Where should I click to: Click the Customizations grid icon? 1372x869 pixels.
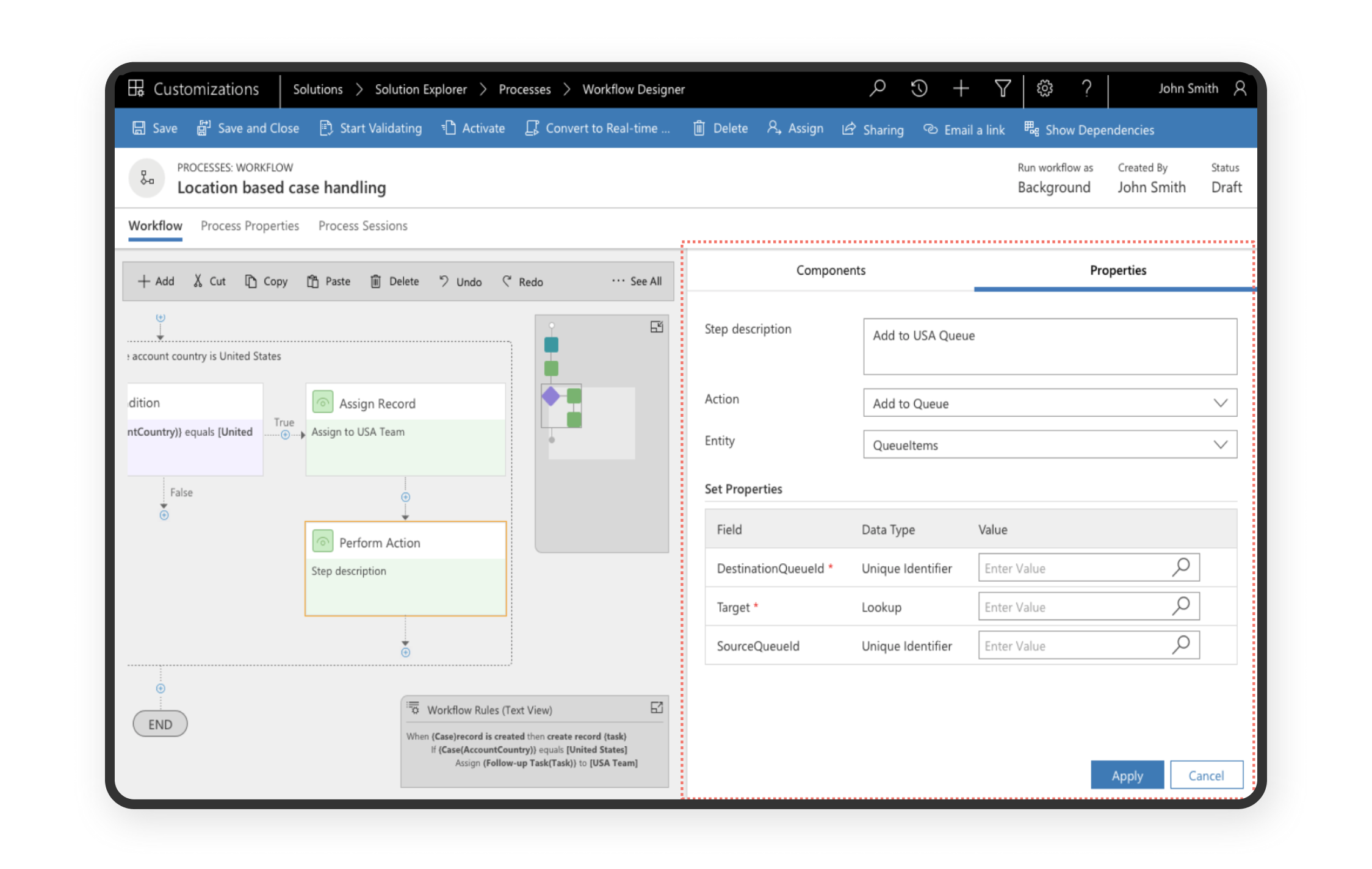[136, 88]
